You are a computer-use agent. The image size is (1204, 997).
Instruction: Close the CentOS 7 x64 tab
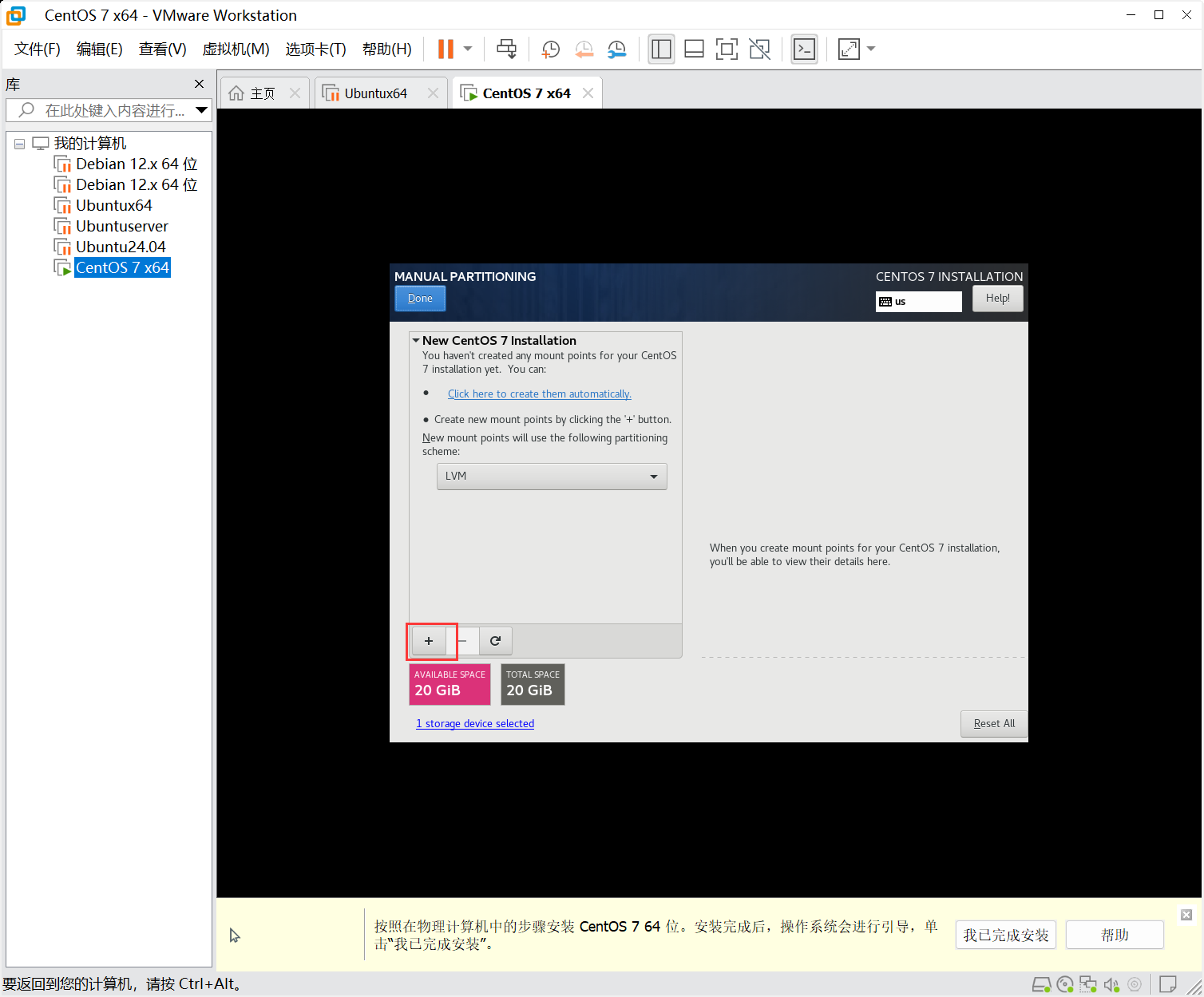tap(588, 93)
